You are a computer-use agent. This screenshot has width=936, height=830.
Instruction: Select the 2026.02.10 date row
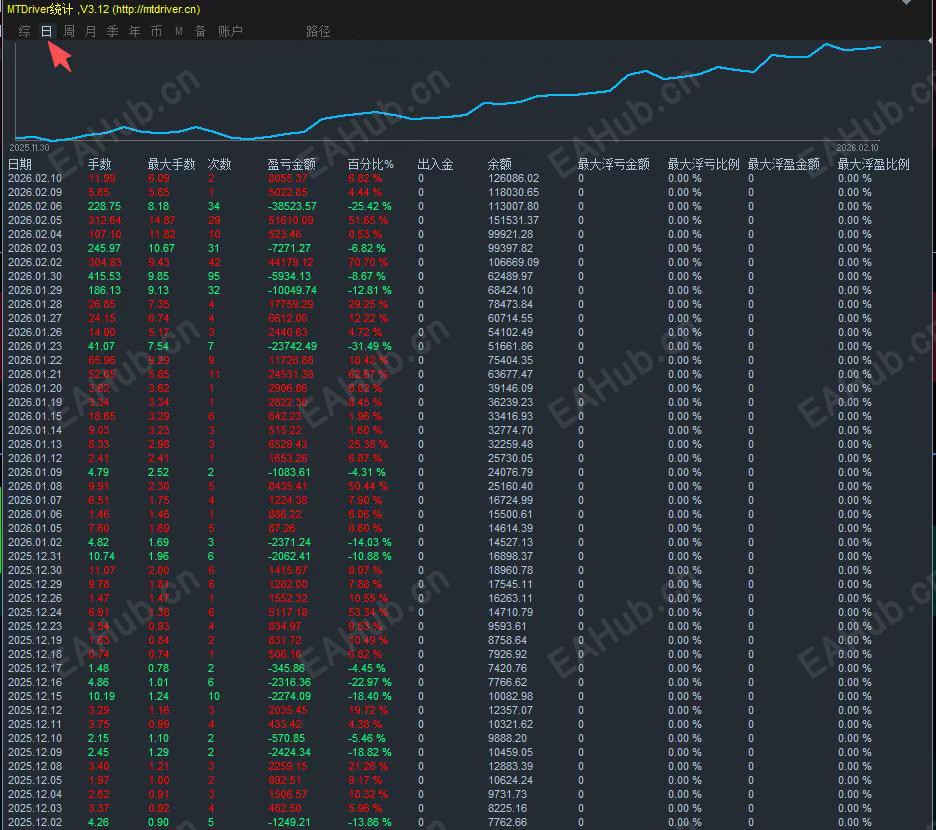tap(35, 179)
